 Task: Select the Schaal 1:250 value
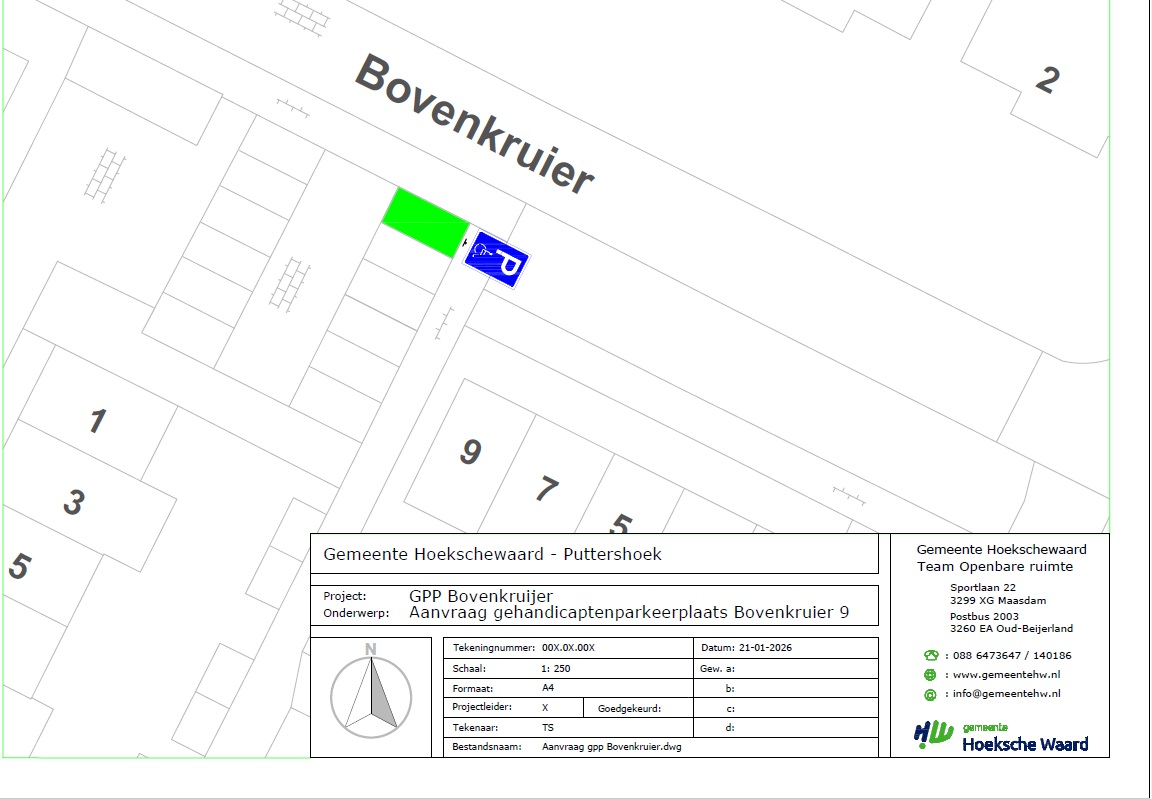(x=556, y=668)
